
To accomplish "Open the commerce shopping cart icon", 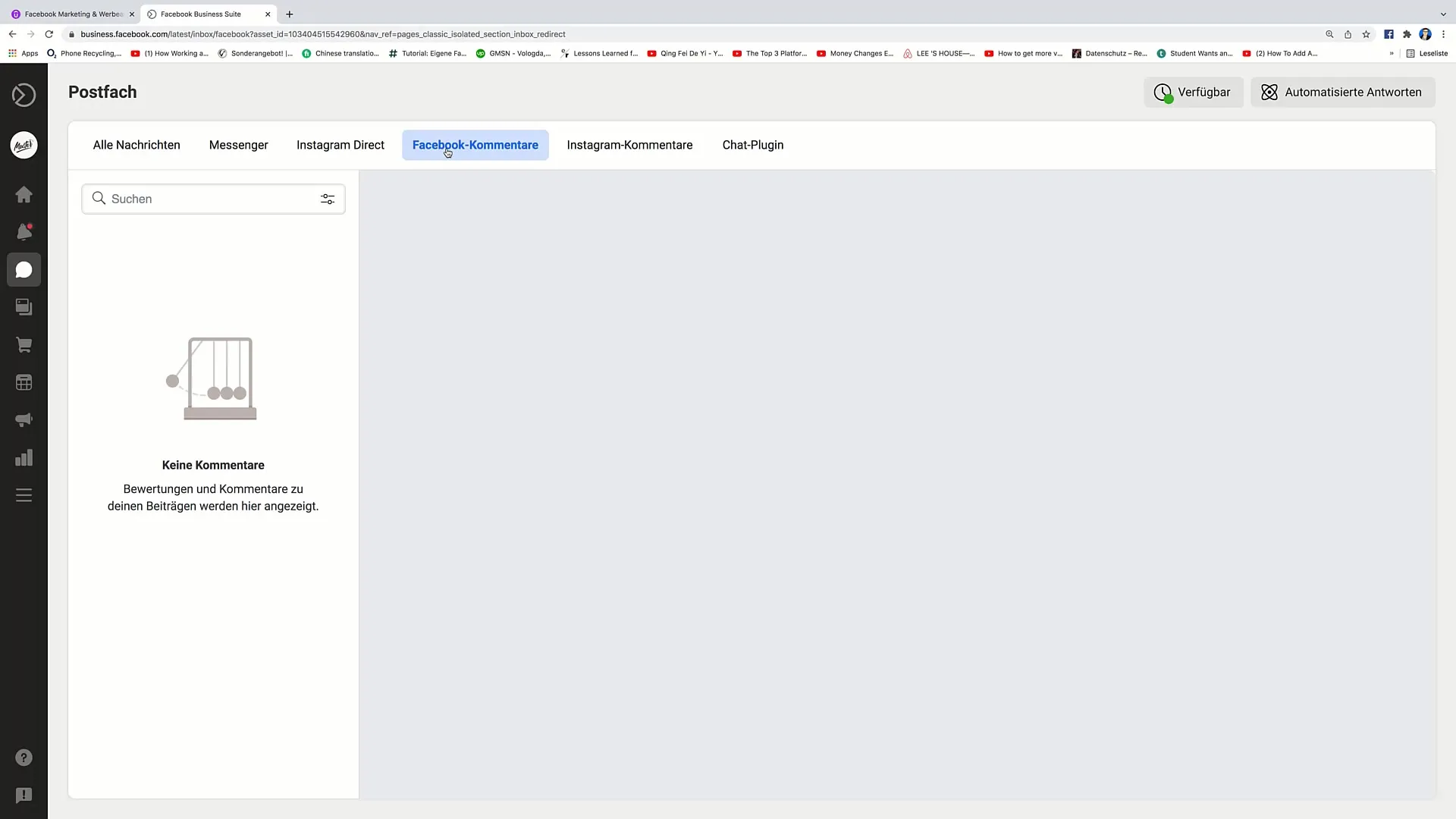I will pyautogui.click(x=24, y=345).
